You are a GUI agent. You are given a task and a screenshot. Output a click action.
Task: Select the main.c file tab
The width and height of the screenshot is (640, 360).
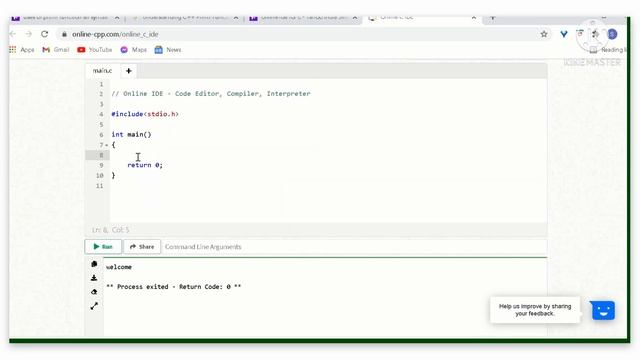pyautogui.click(x=102, y=71)
